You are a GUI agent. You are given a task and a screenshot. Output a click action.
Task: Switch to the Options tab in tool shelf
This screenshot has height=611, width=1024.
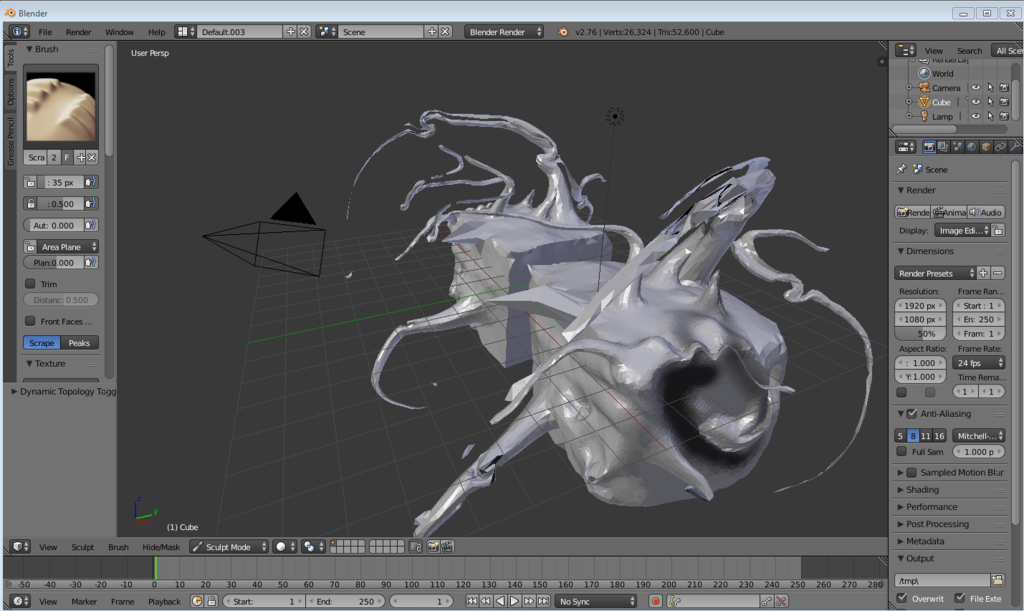click(11, 92)
